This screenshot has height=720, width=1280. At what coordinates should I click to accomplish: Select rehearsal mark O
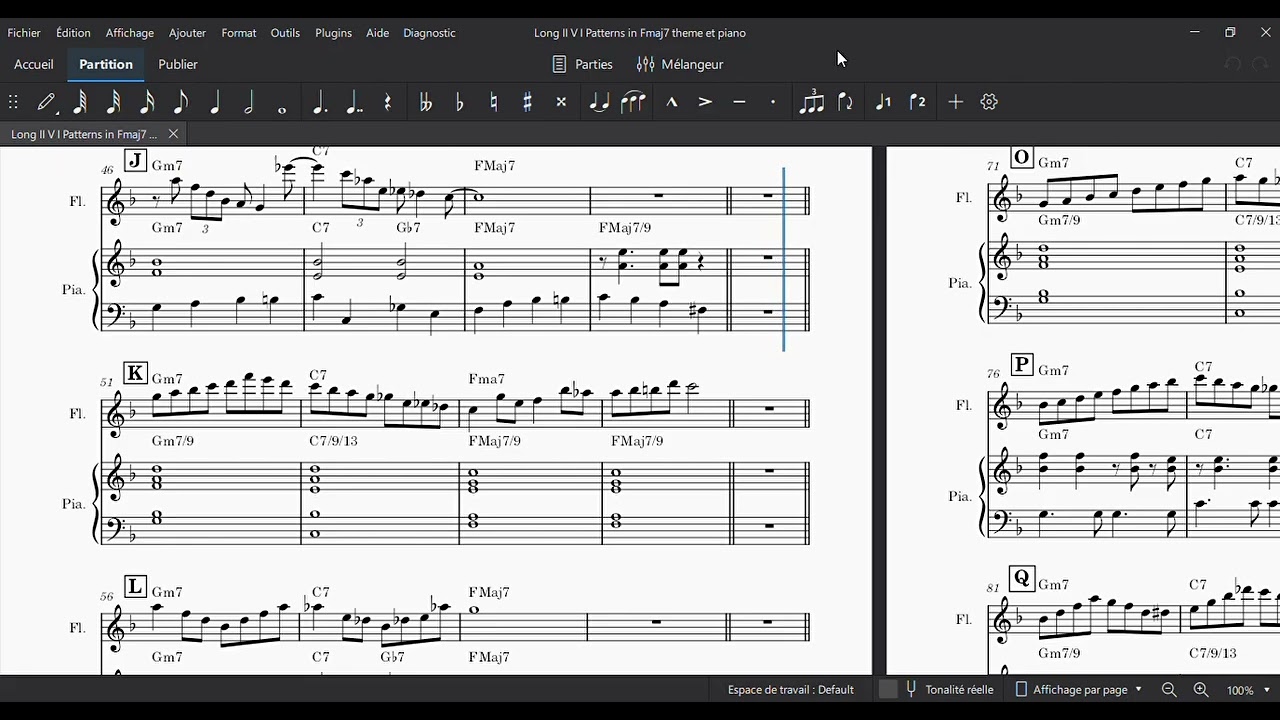(x=1021, y=157)
